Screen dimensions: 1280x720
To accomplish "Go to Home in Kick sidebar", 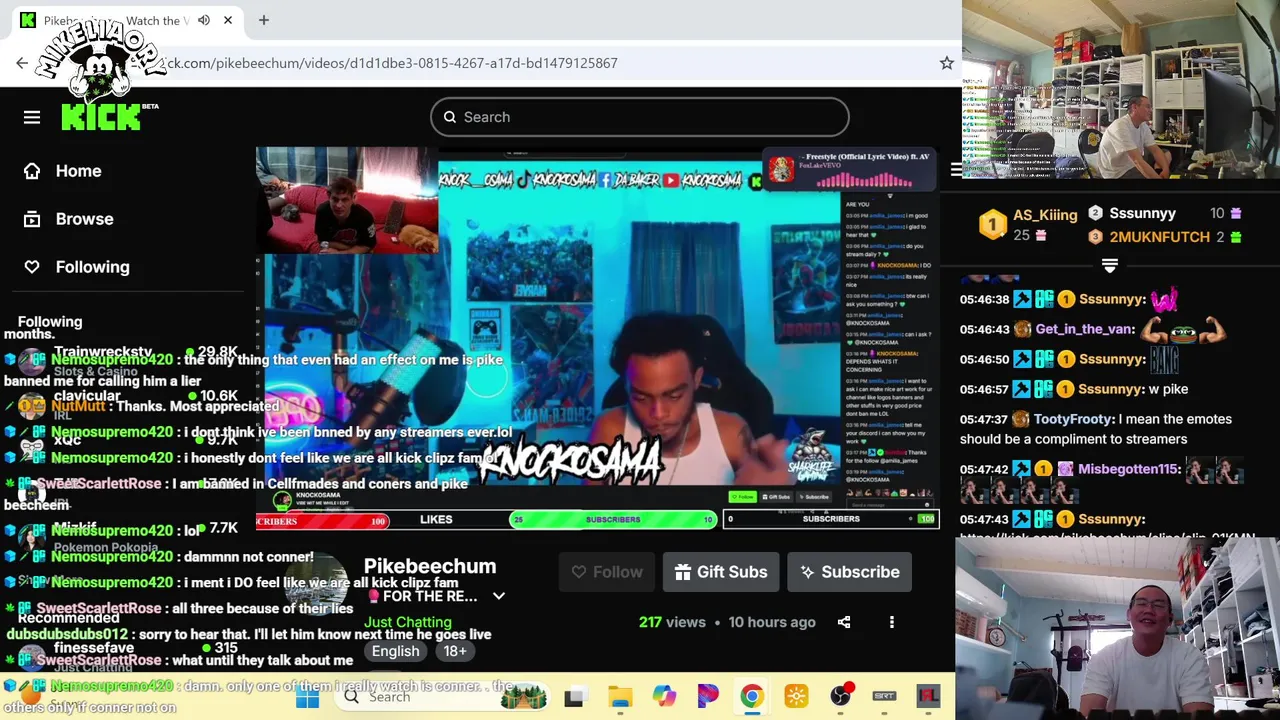I will point(64,171).
